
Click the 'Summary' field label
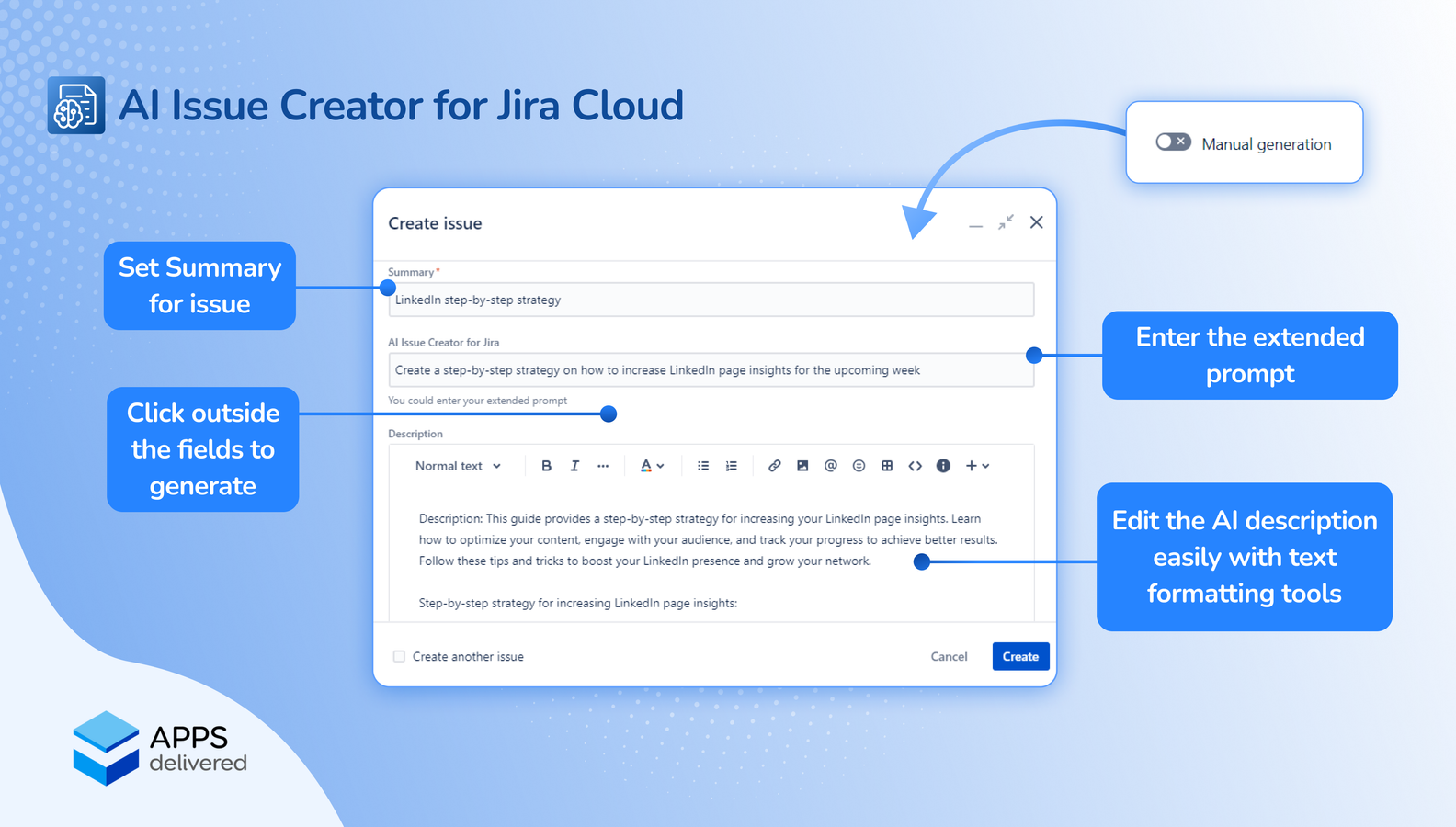(411, 272)
